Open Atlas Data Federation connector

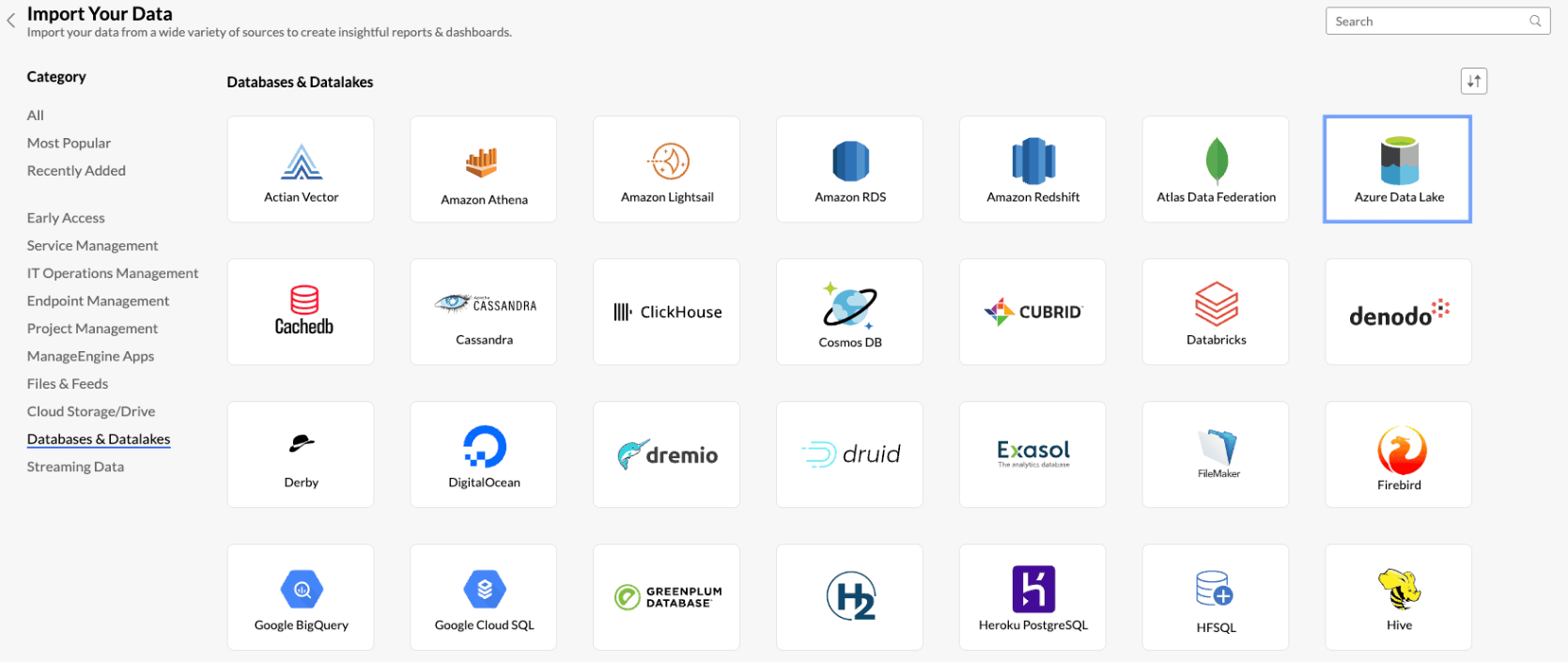tap(1216, 169)
